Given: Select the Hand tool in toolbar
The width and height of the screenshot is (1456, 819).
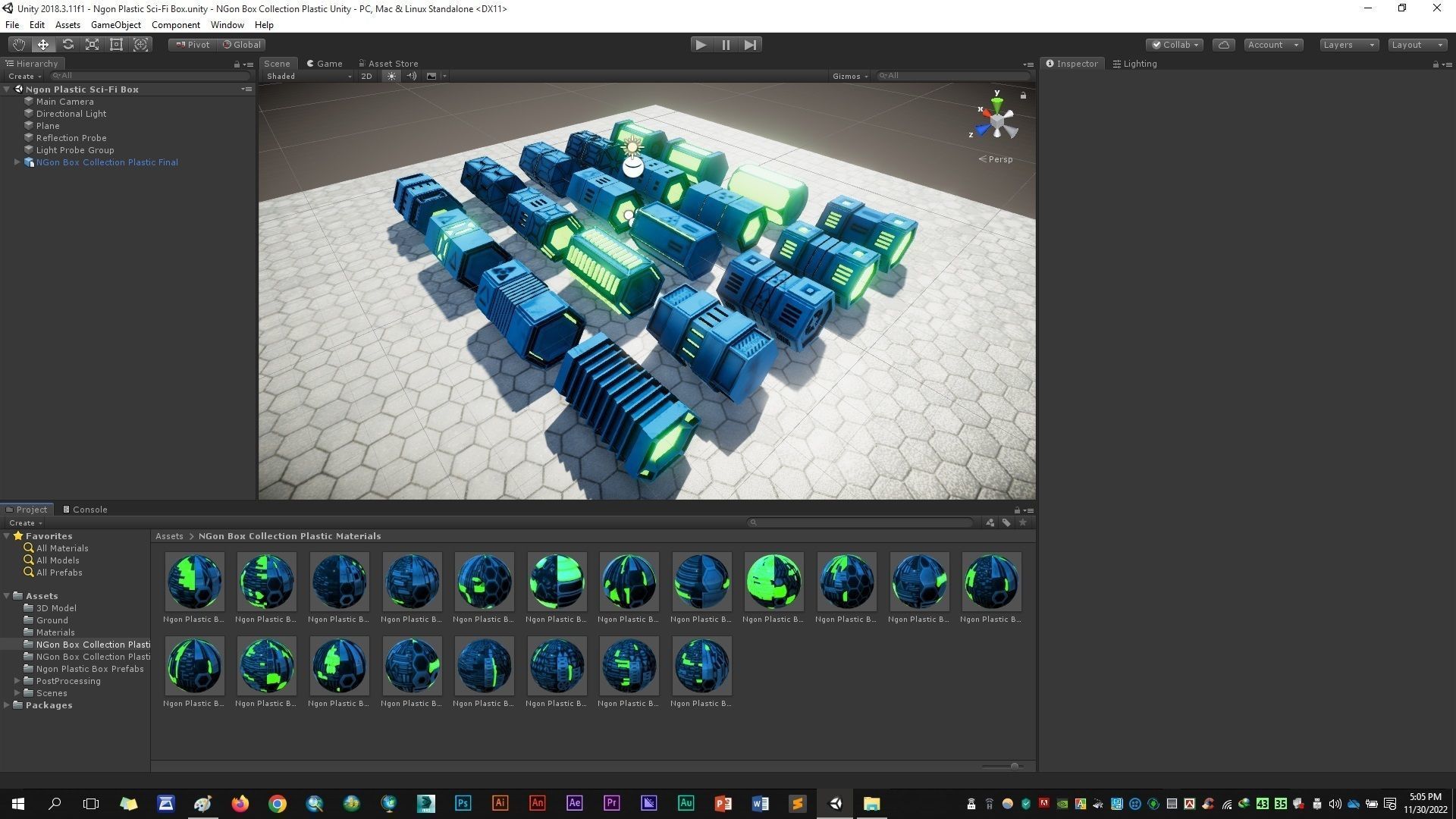Looking at the screenshot, I should [18, 45].
